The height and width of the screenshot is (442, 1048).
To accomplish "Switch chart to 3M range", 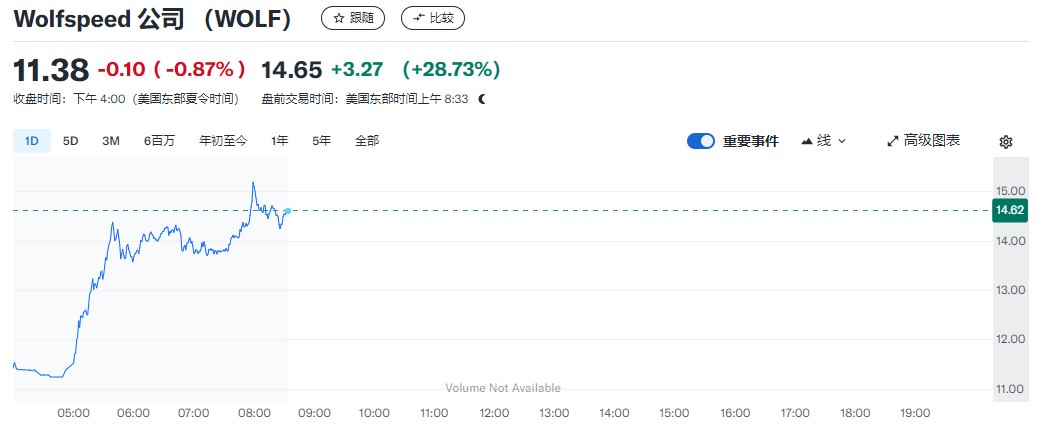I will pos(111,141).
